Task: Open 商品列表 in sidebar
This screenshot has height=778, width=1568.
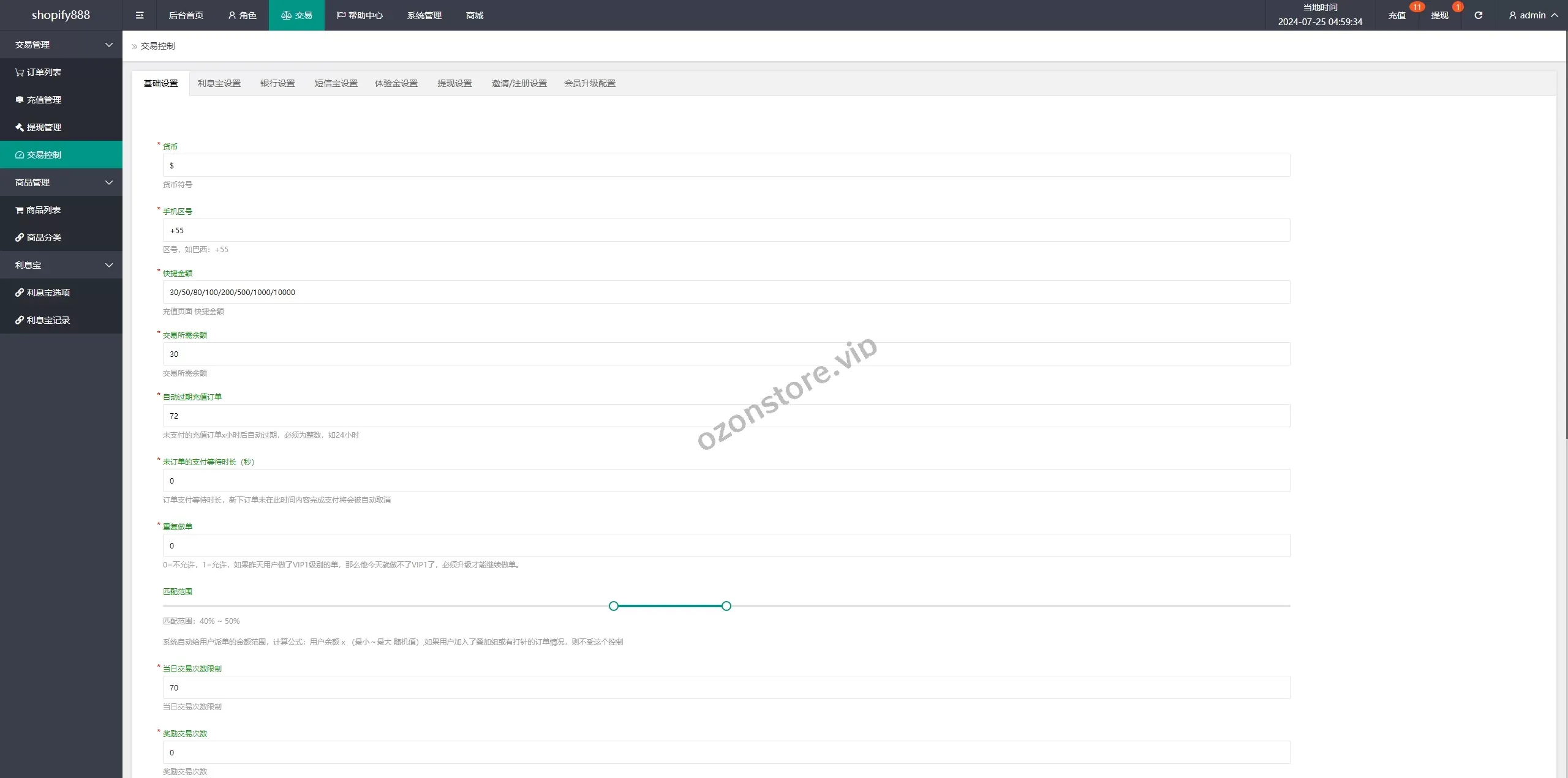Action: (x=43, y=210)
